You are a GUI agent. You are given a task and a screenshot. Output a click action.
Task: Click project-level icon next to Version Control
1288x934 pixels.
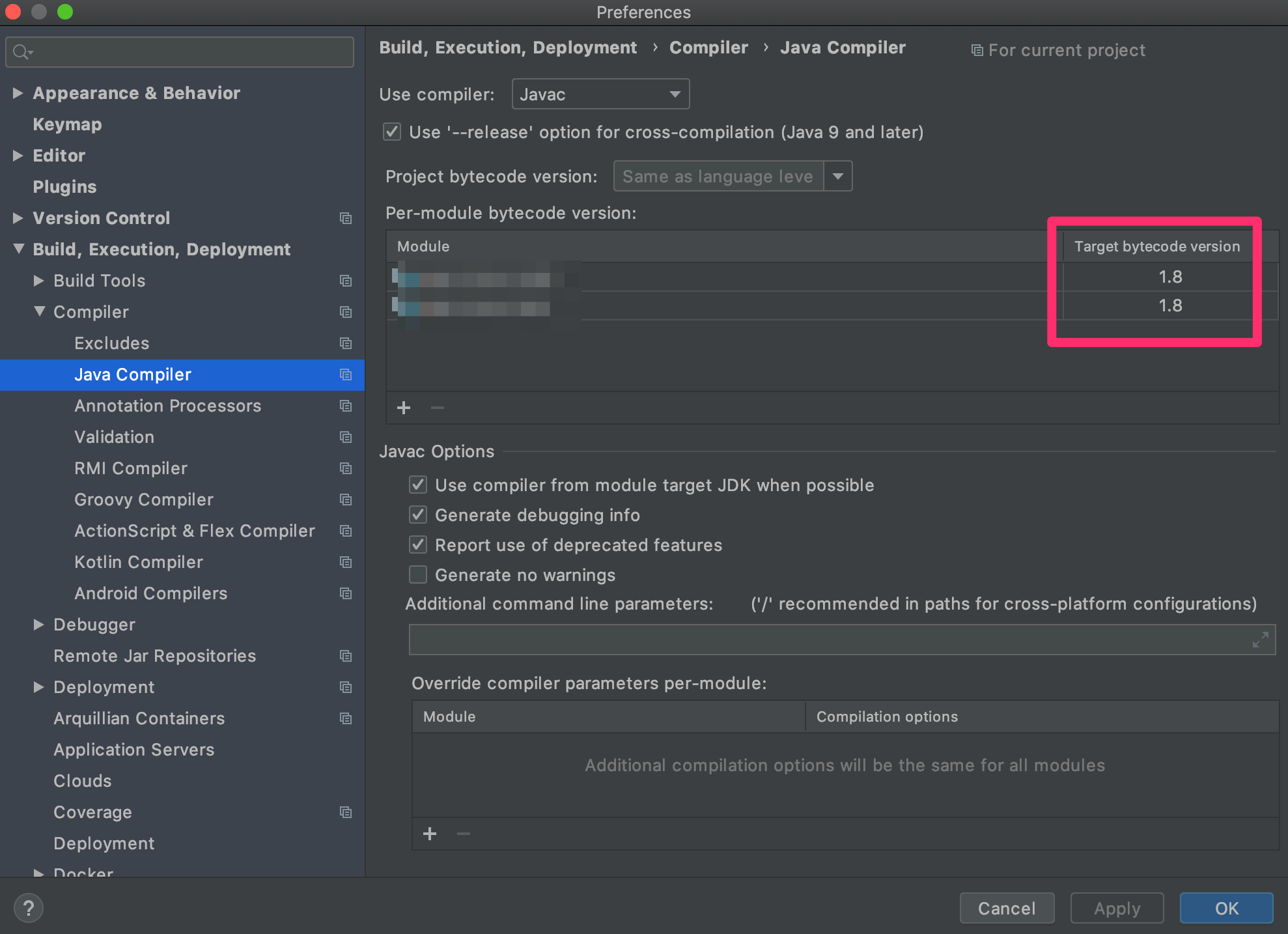click(x=346, y=218)
